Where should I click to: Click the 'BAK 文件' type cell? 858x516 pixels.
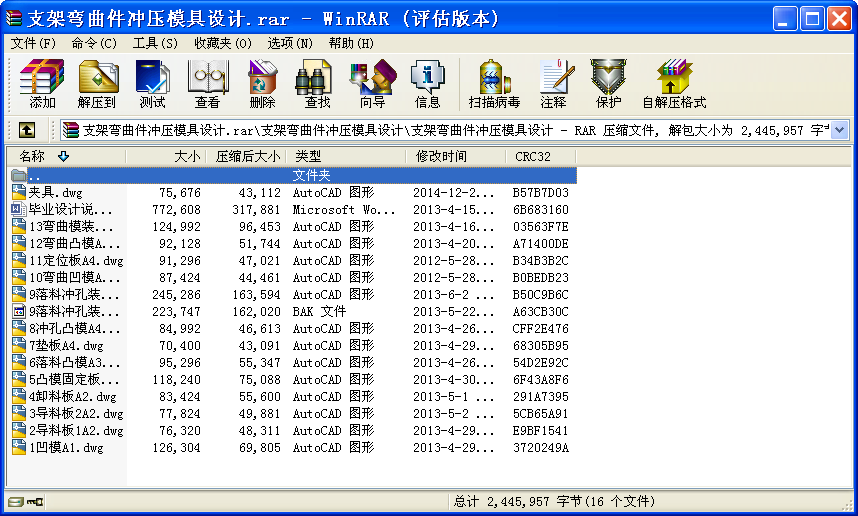pyautogui.click(x=320, y=311)
